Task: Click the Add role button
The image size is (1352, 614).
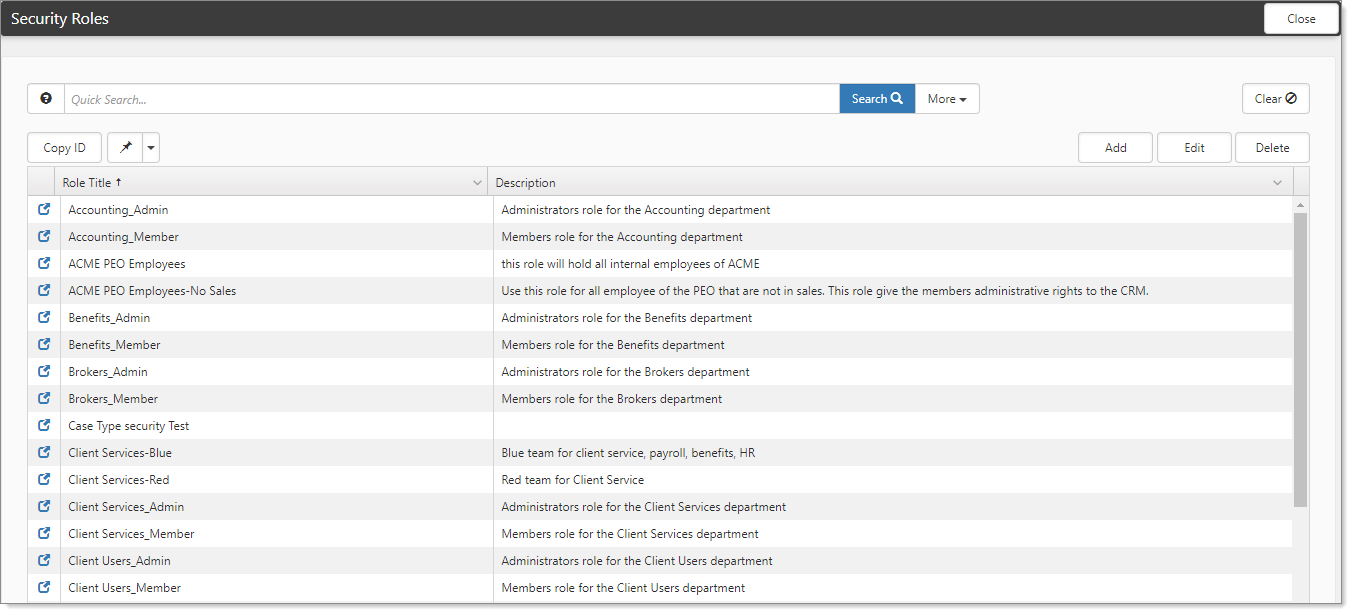Action: [x=1115, y=148]
